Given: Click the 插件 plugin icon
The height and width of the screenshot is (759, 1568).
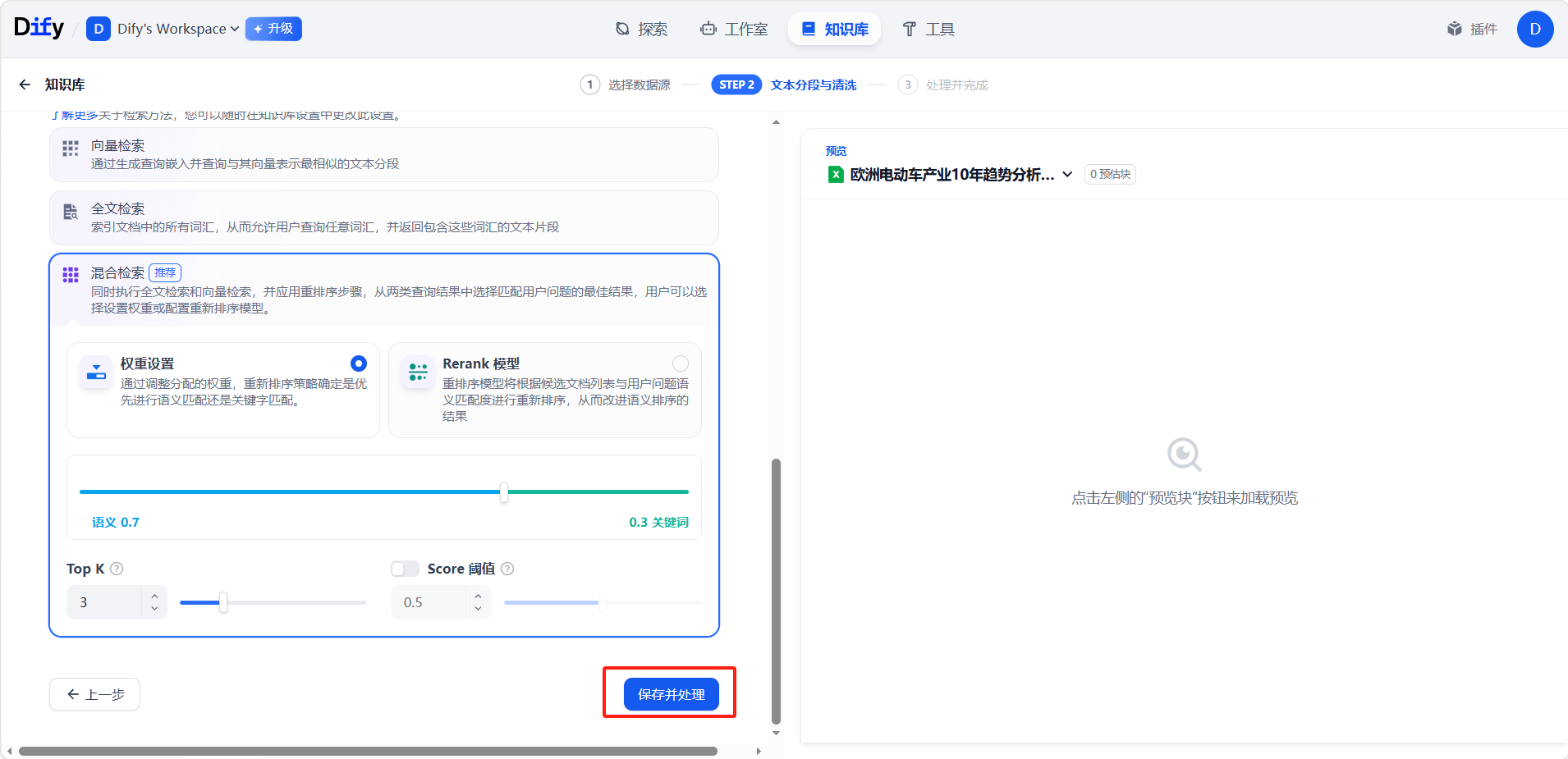Looking at the screenshot, I should pos(1455,29).
